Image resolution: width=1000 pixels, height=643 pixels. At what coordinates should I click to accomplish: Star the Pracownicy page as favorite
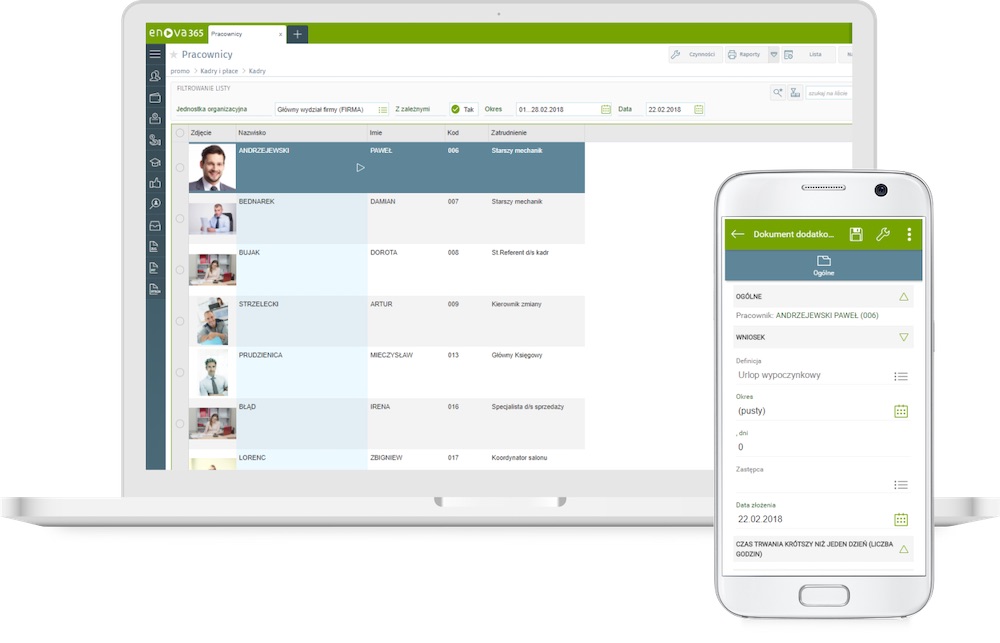pos(174,55)
